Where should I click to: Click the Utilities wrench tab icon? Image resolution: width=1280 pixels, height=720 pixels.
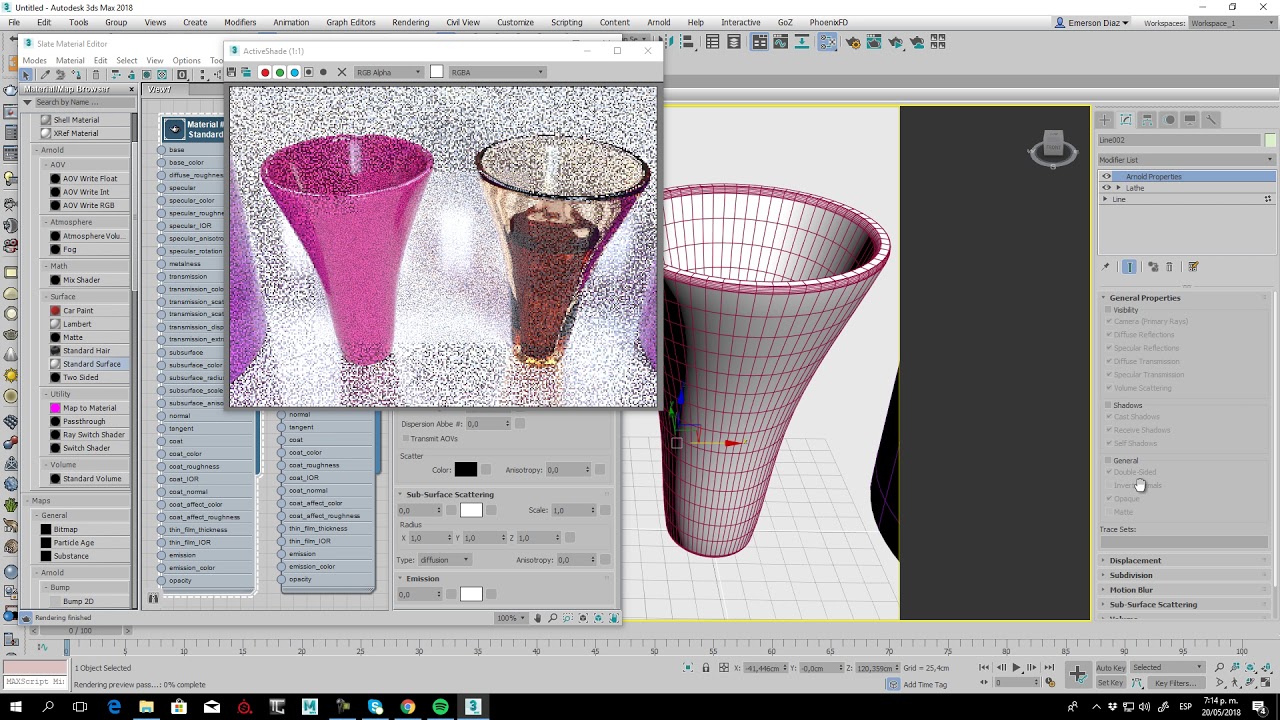click(1211, 120)
